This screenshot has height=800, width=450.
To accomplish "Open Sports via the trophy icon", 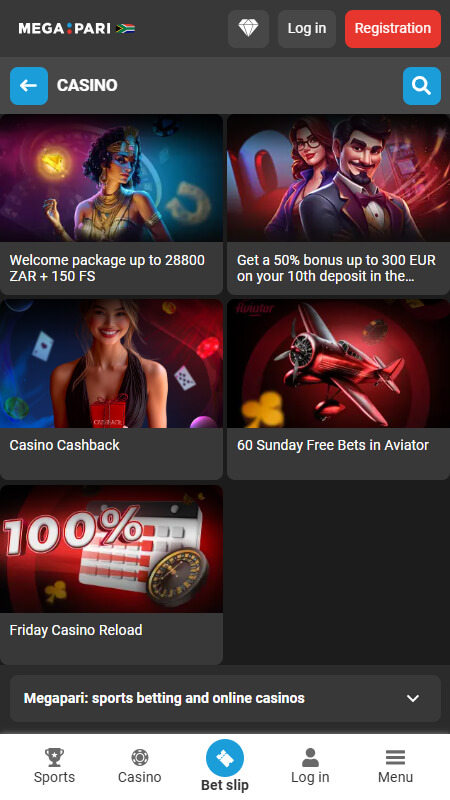I will click(x=54, y=766).
